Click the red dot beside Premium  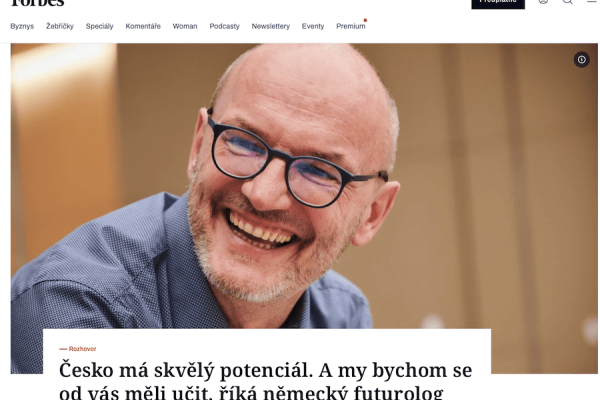tap(365, 20)
